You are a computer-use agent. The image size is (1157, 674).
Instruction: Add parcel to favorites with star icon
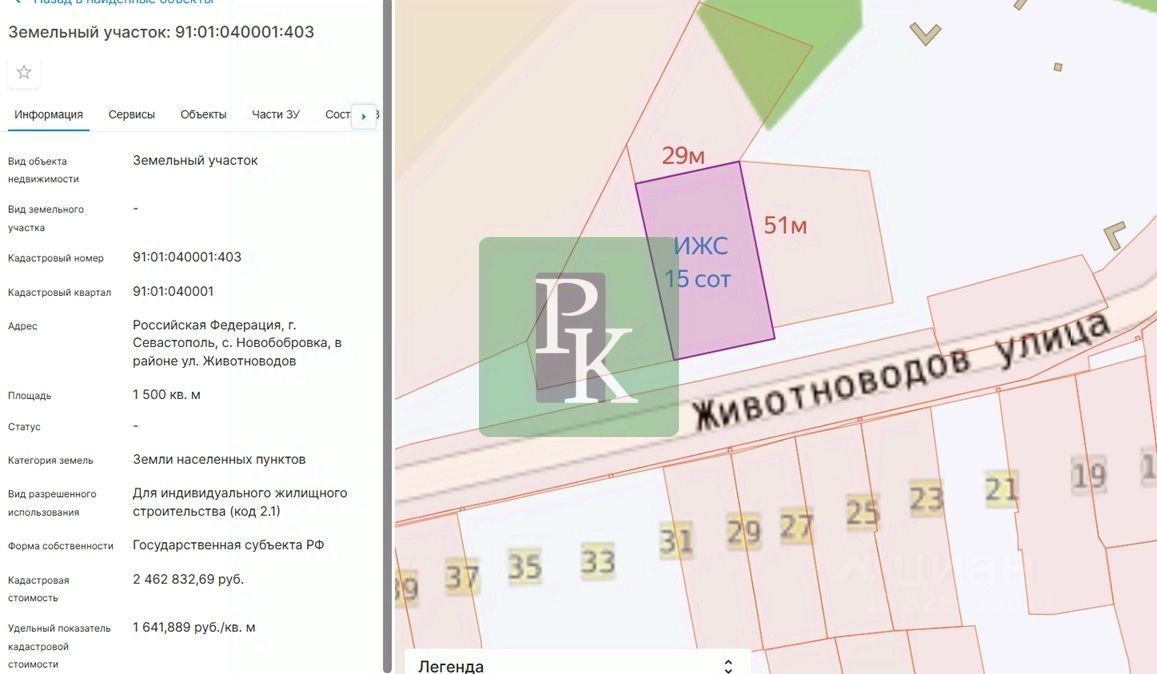24,72
